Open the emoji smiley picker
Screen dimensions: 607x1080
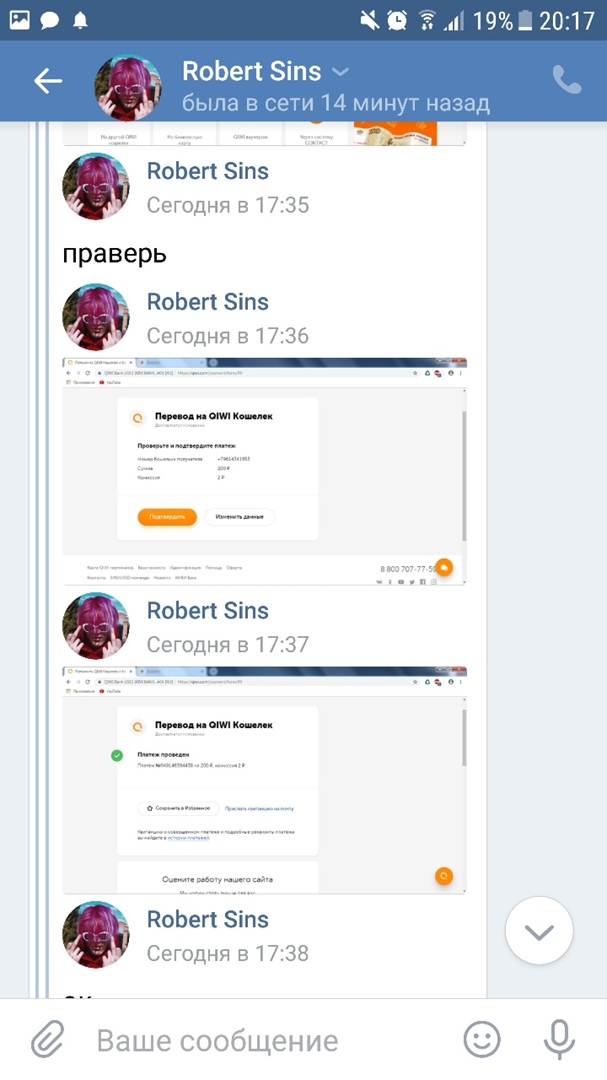pos(482,1039)
